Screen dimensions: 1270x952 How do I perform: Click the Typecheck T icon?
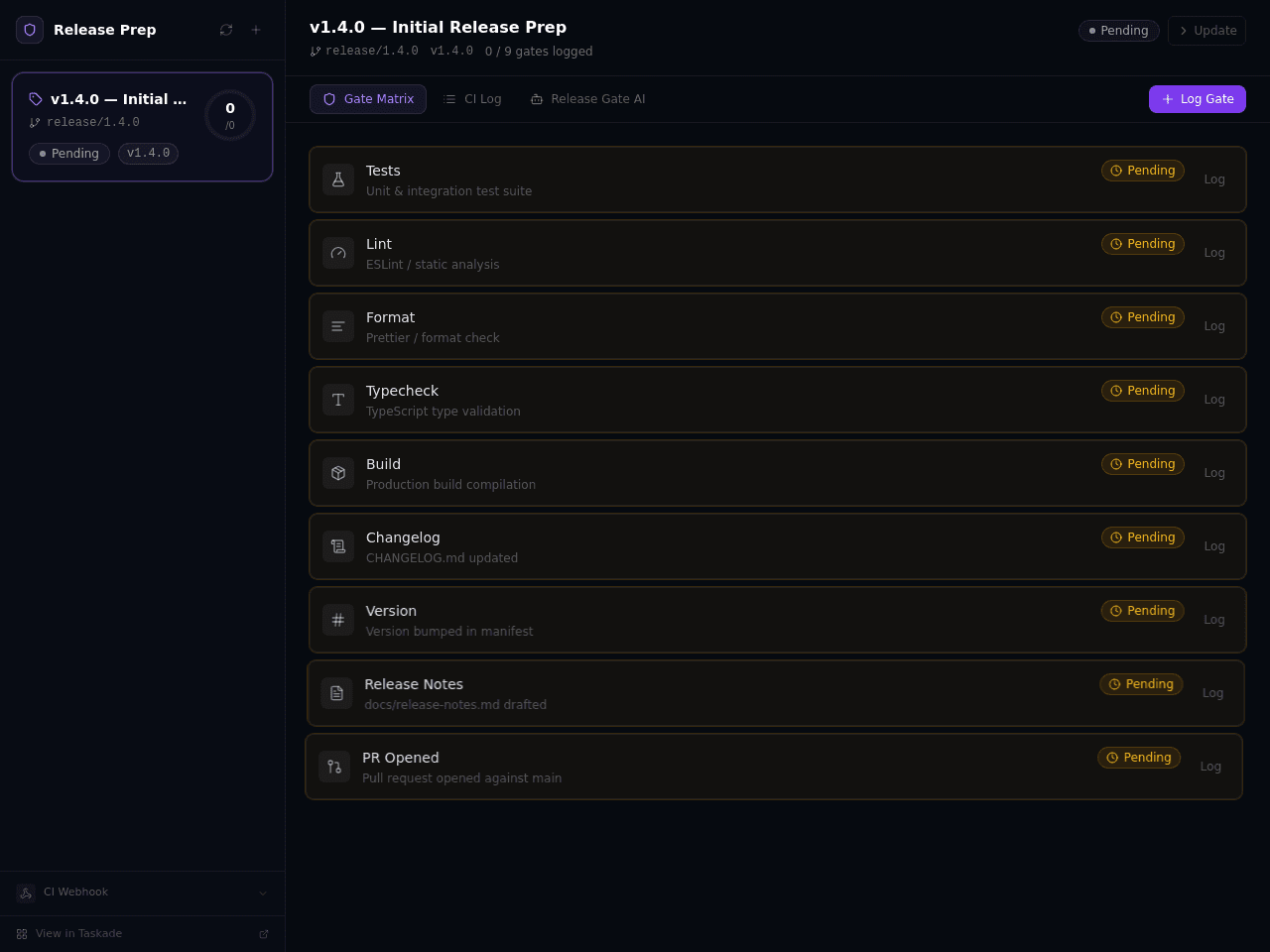point(338,400)
